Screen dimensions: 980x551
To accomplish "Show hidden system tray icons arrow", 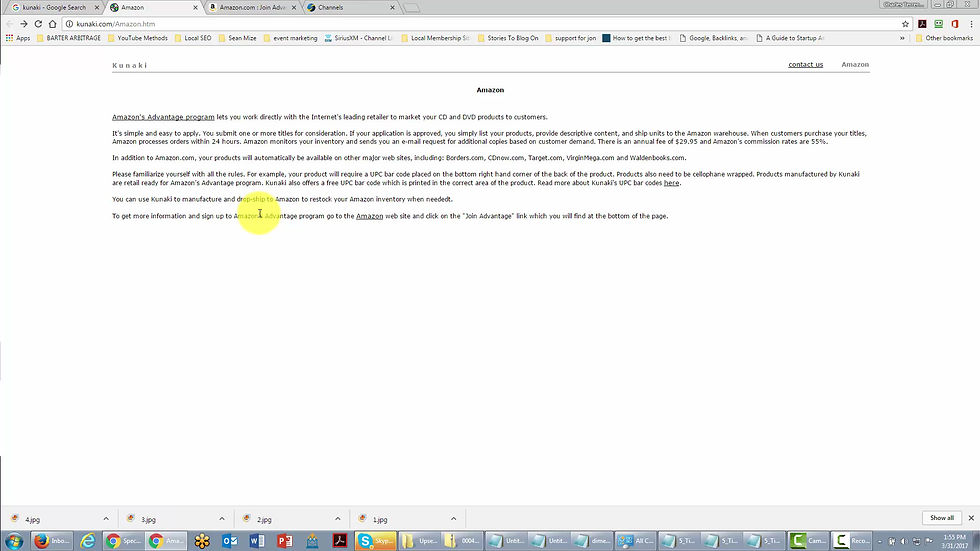I will [x=879, y=541].
